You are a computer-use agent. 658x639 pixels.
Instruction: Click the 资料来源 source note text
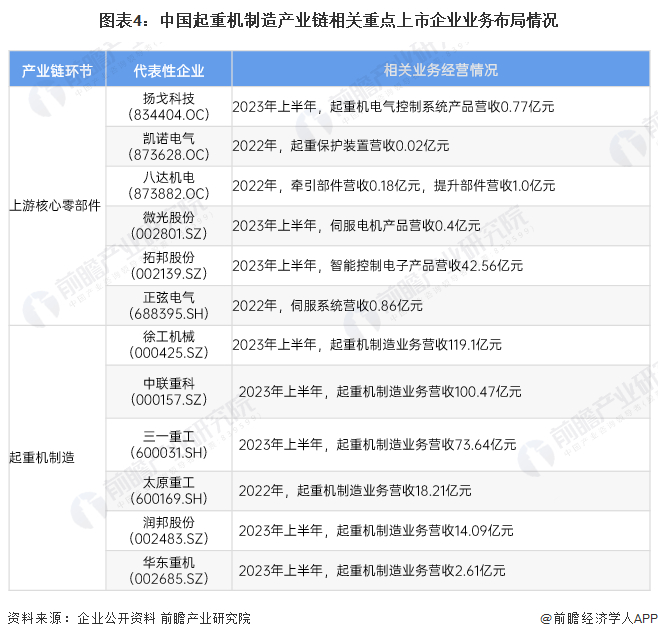129,618
